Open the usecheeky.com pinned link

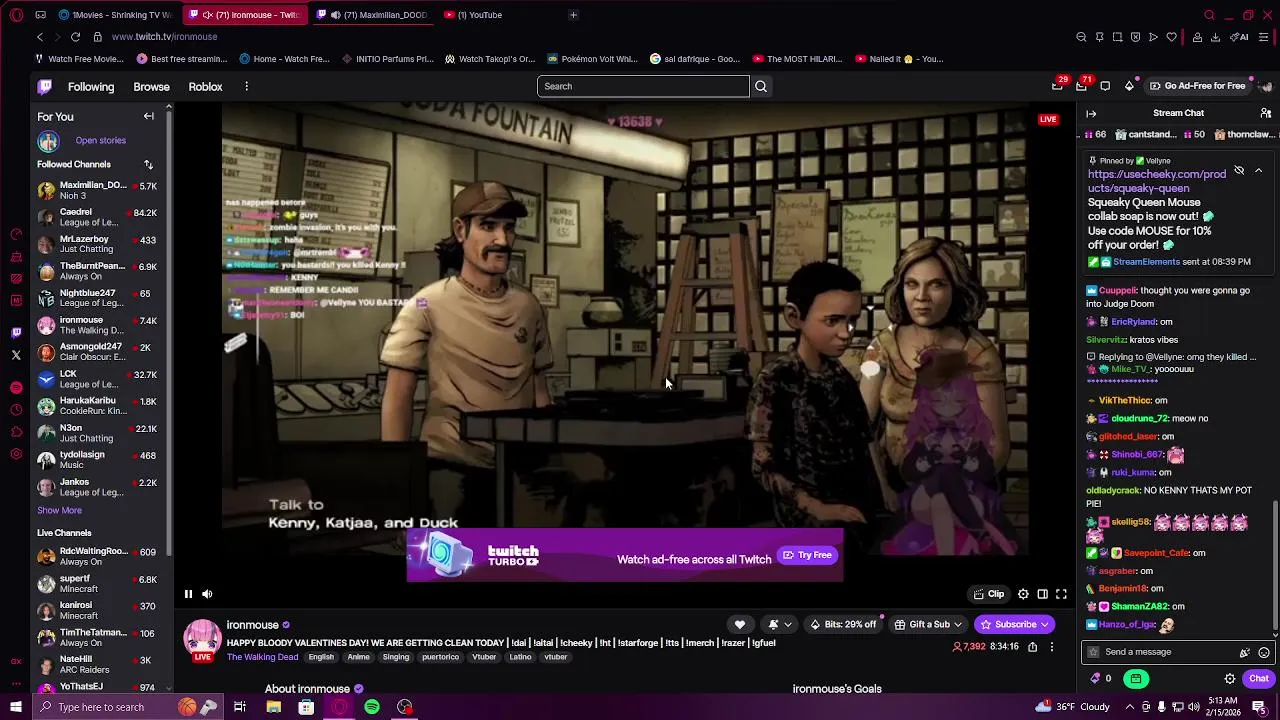point(1157,181)
